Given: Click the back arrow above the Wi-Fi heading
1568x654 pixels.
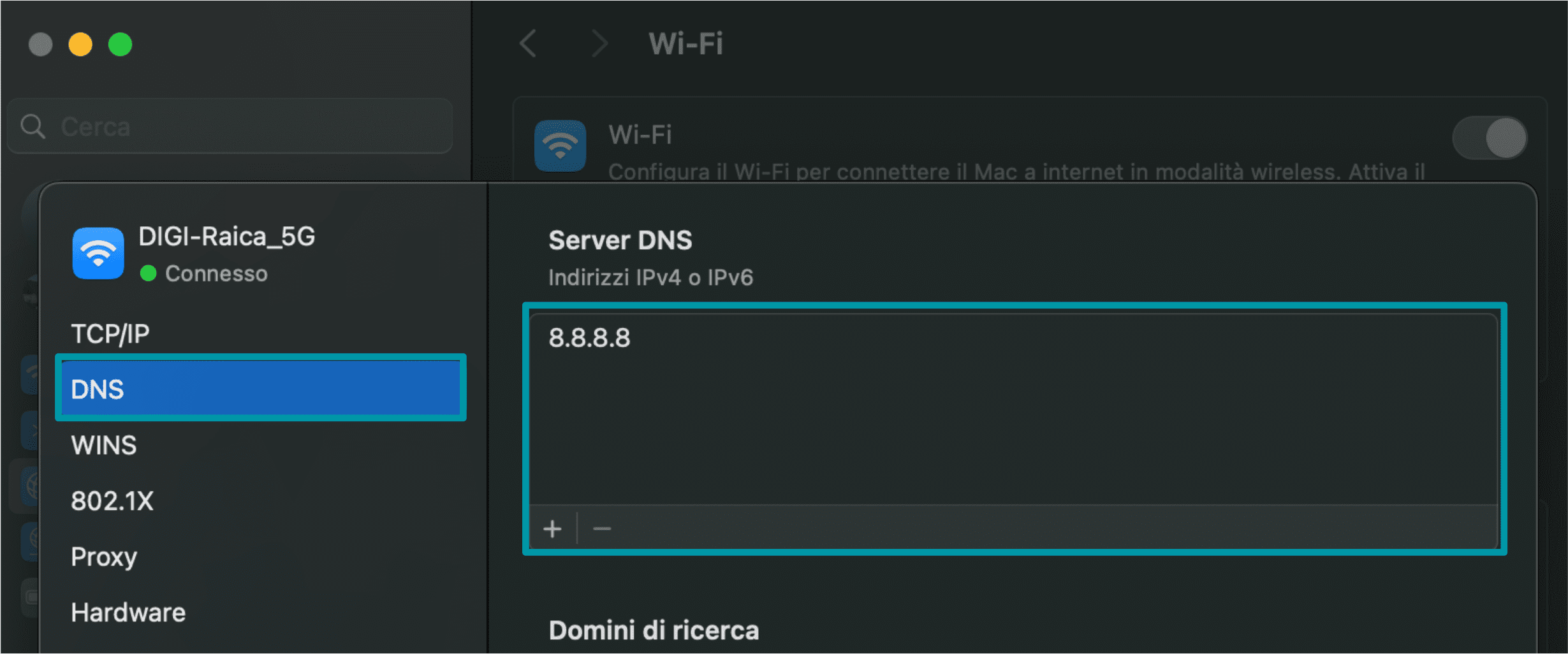Looking at the screenshot, I should 527,43.
